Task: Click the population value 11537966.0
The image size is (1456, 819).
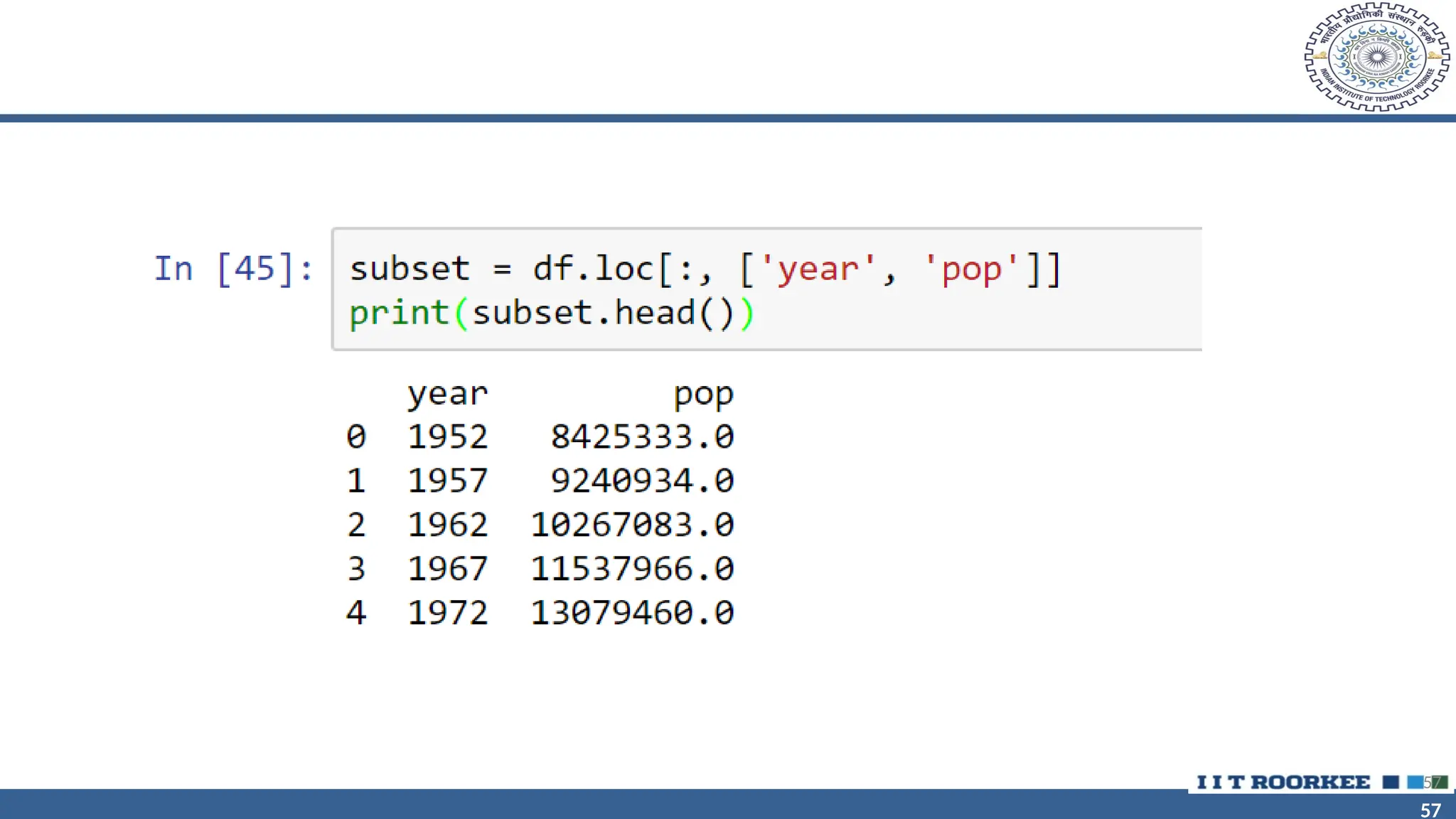Action: [x=632, y=569]
